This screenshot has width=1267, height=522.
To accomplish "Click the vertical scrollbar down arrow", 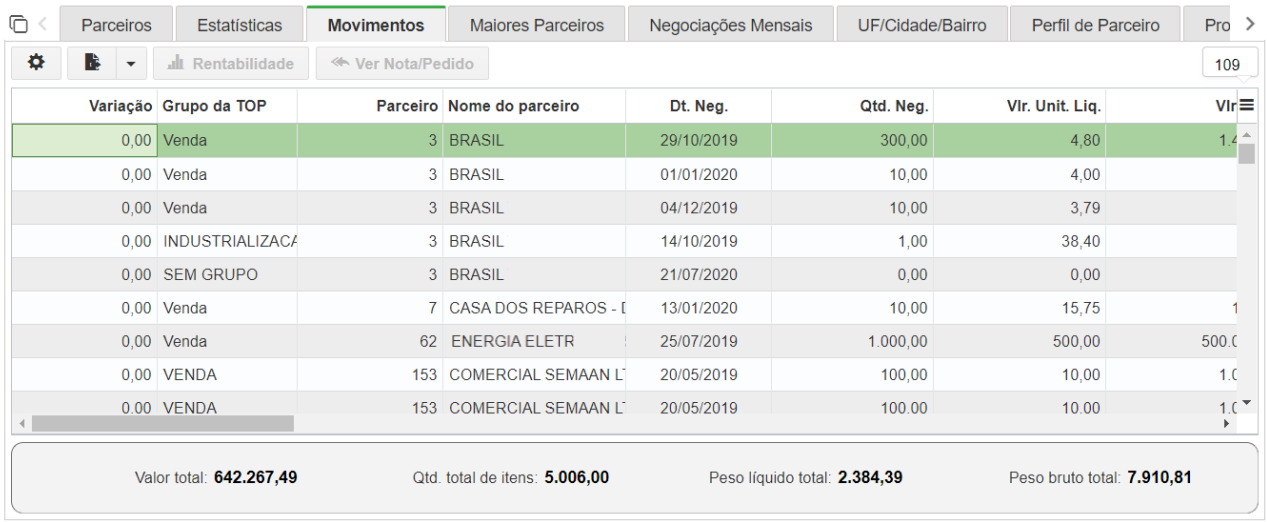I will [x=1246, y=403].
